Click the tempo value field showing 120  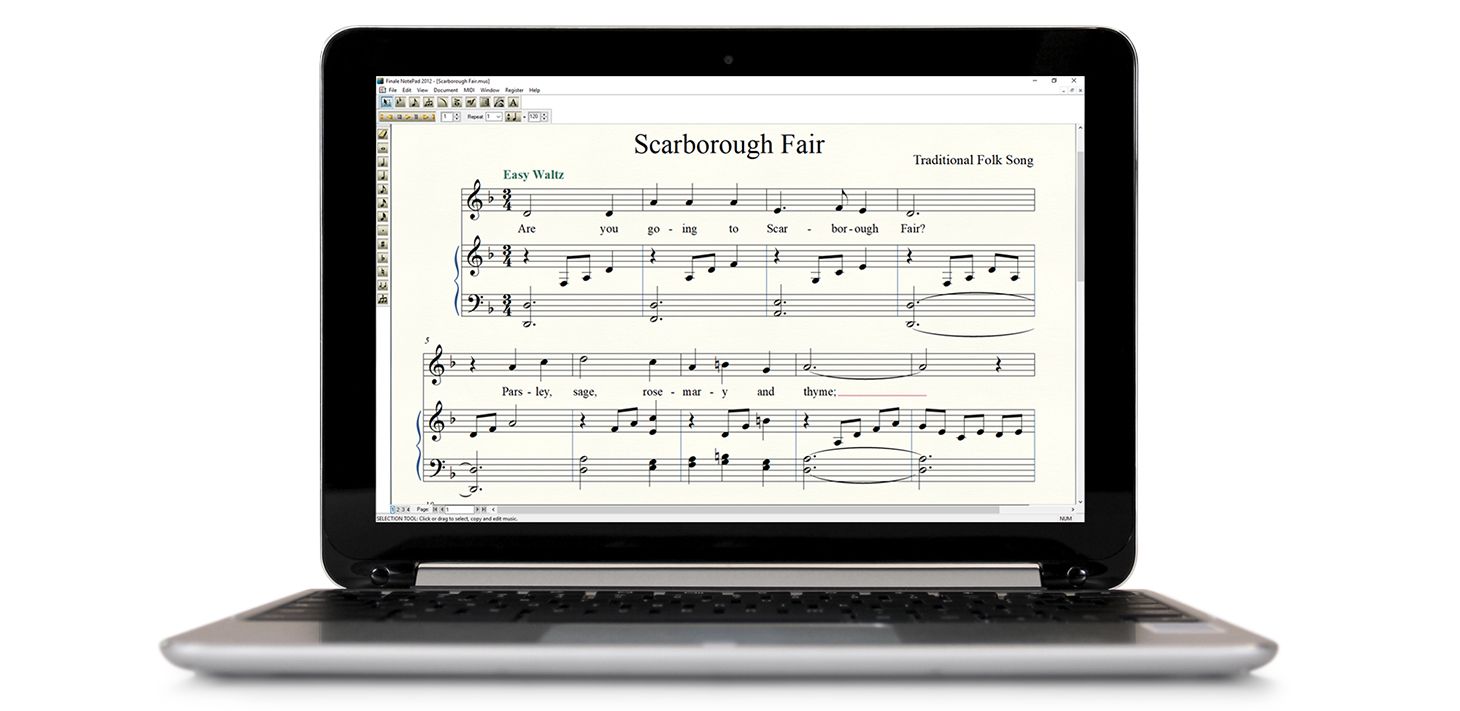point(534,117)
